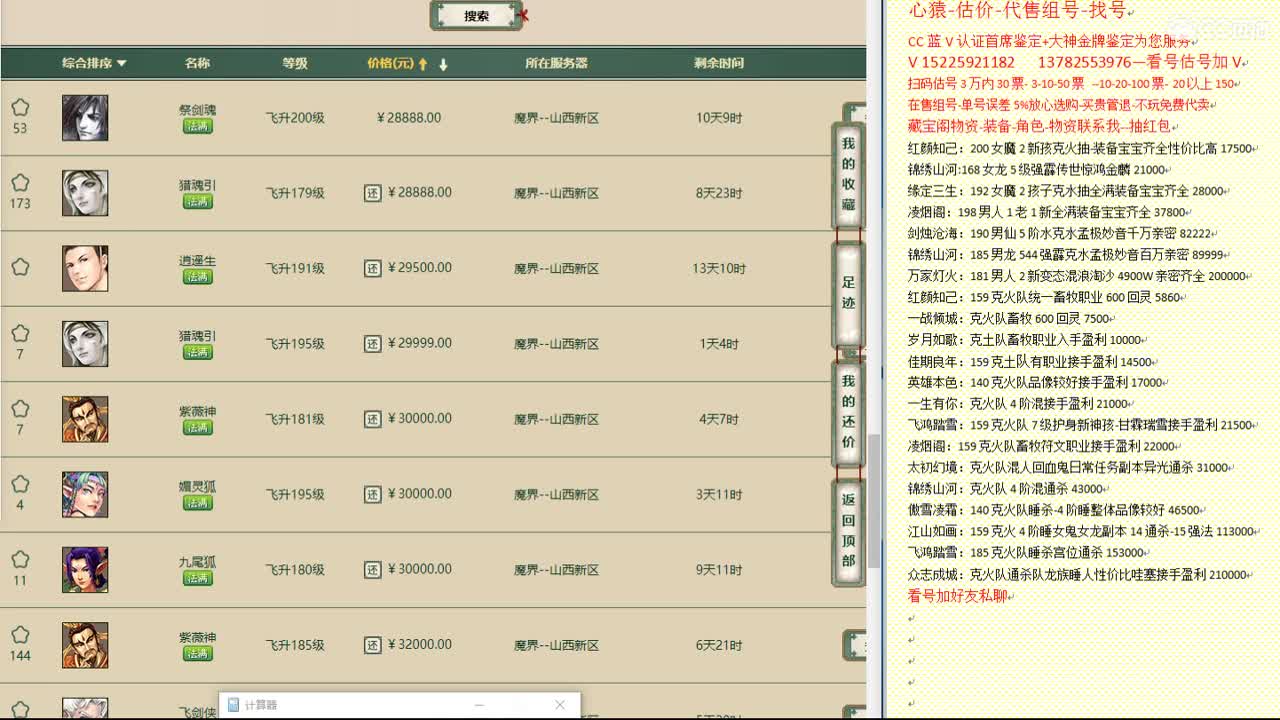Viewport: 1280px width, 720px height.
Task: Toggle favorite star with count 144
Action: coord(20,635)
